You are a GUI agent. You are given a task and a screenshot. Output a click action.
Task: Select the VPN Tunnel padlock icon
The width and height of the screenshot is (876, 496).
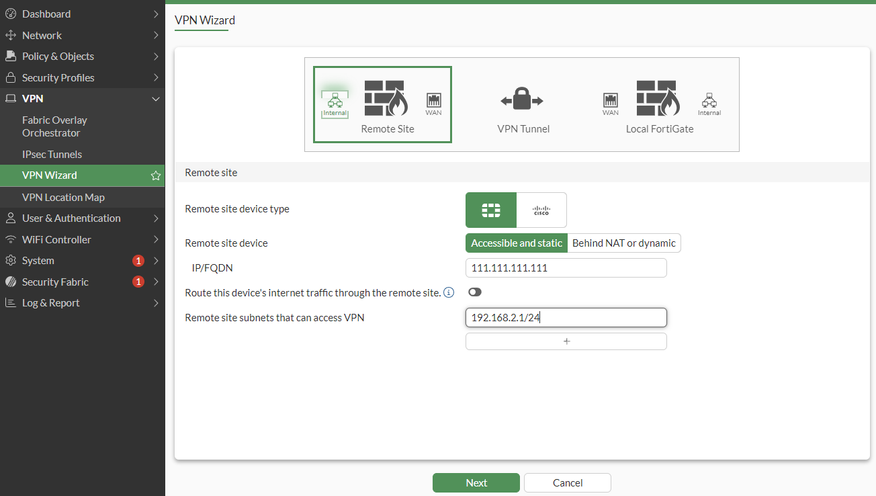522,99
